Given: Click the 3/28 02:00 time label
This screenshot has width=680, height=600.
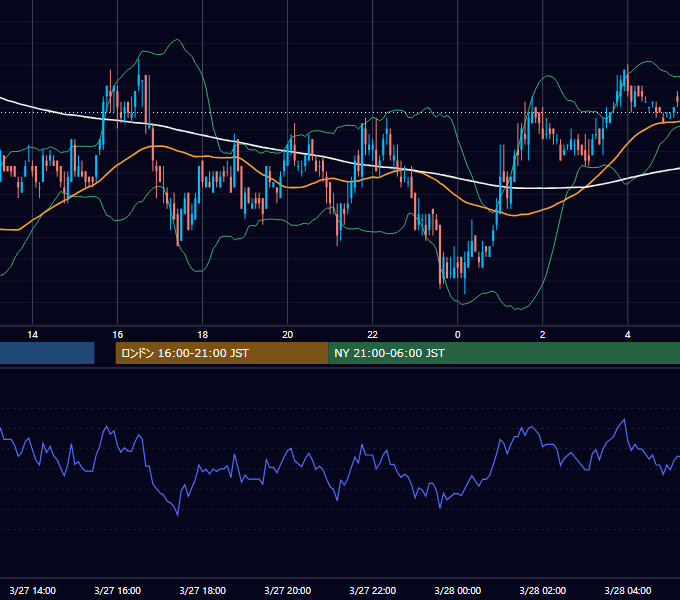Looking at the screenshot, I should (x=543, y=590).
